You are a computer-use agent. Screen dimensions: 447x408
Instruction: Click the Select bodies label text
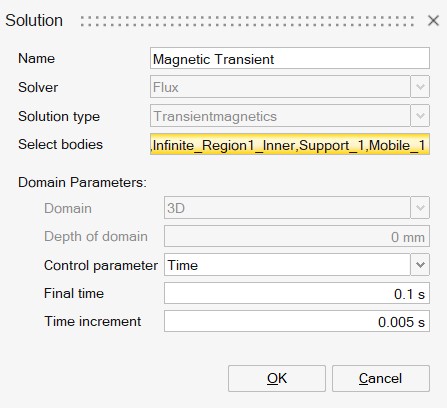(60, 144)
